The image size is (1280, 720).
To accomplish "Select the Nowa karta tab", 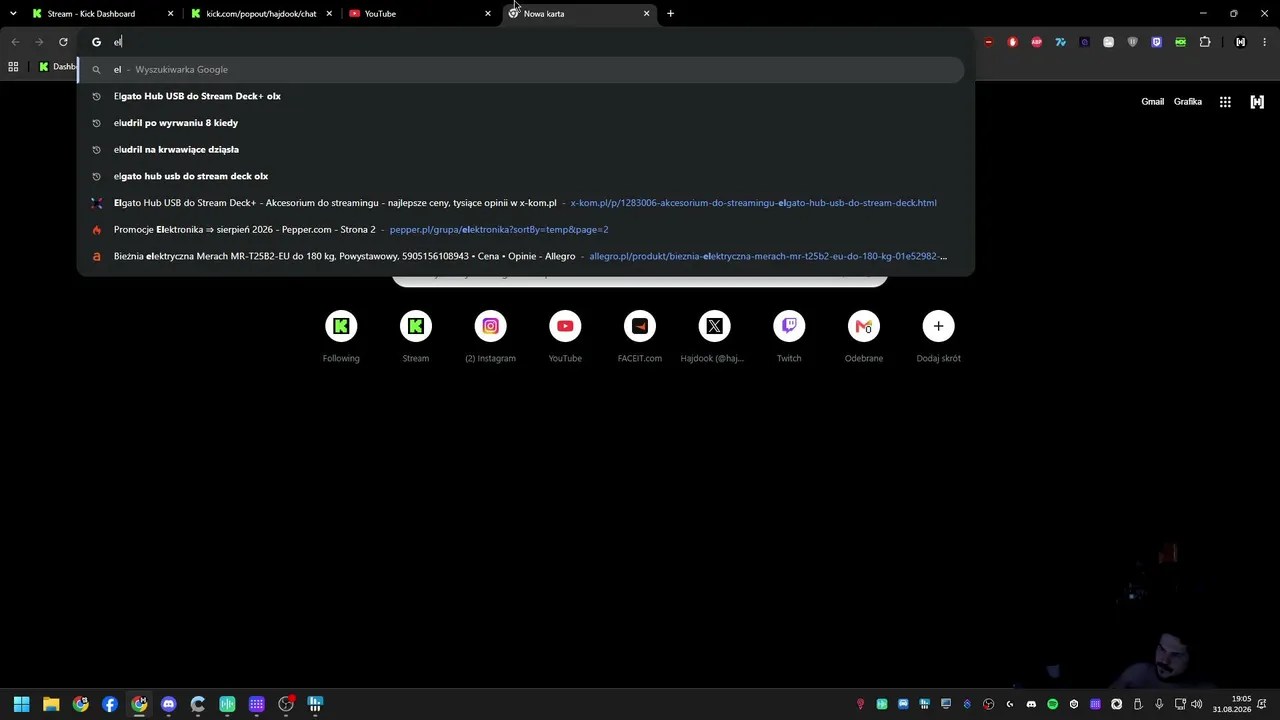I will click(x=580, y=14).
